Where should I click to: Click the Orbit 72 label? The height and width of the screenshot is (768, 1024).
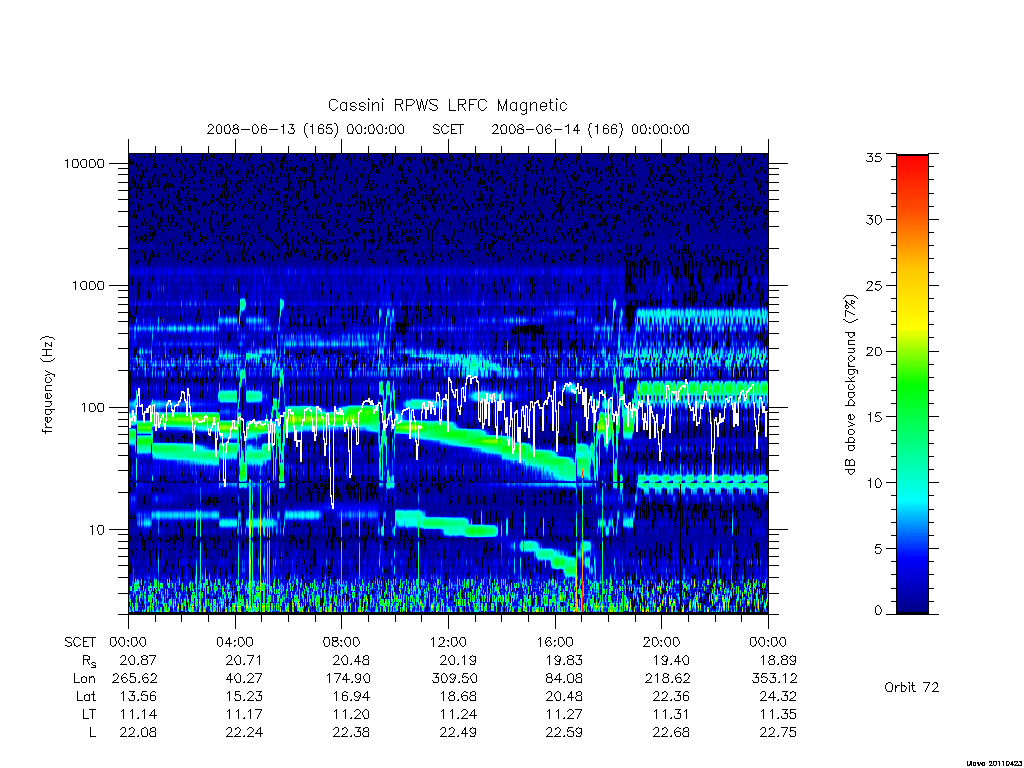pyautogui.click(x=911, y=687)
